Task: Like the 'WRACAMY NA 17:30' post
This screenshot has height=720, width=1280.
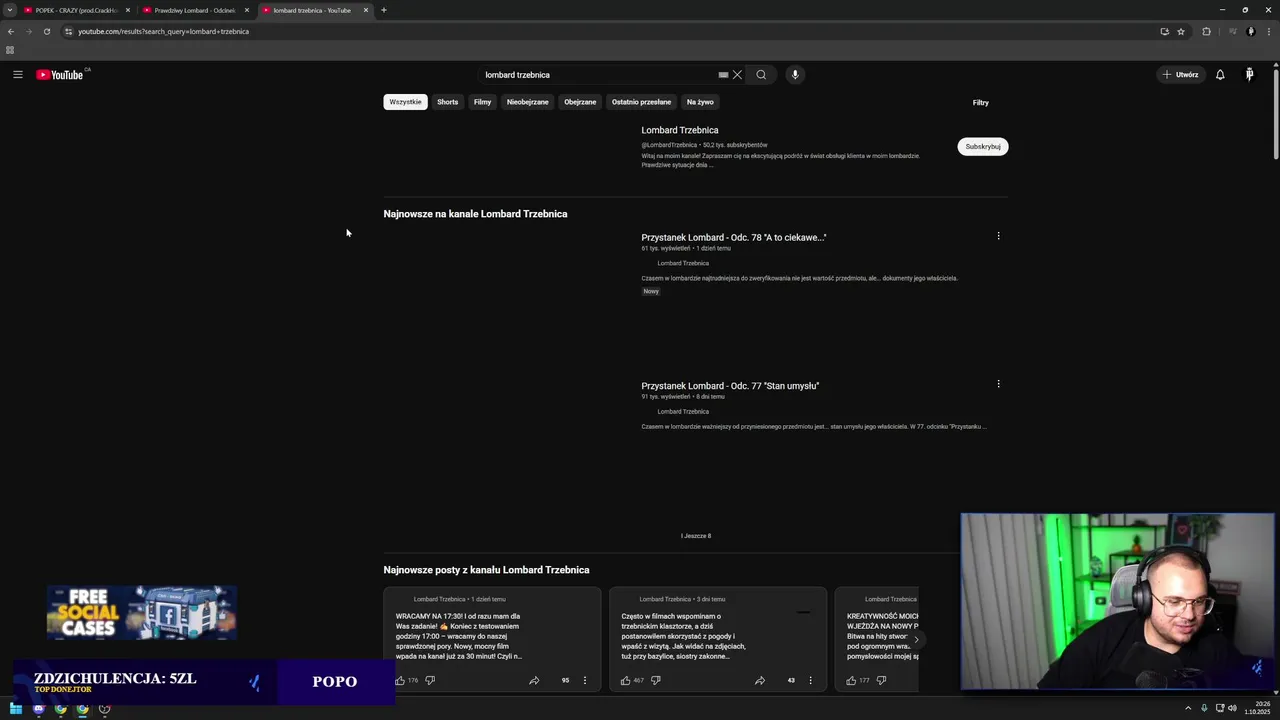Action: coord(401,680)
